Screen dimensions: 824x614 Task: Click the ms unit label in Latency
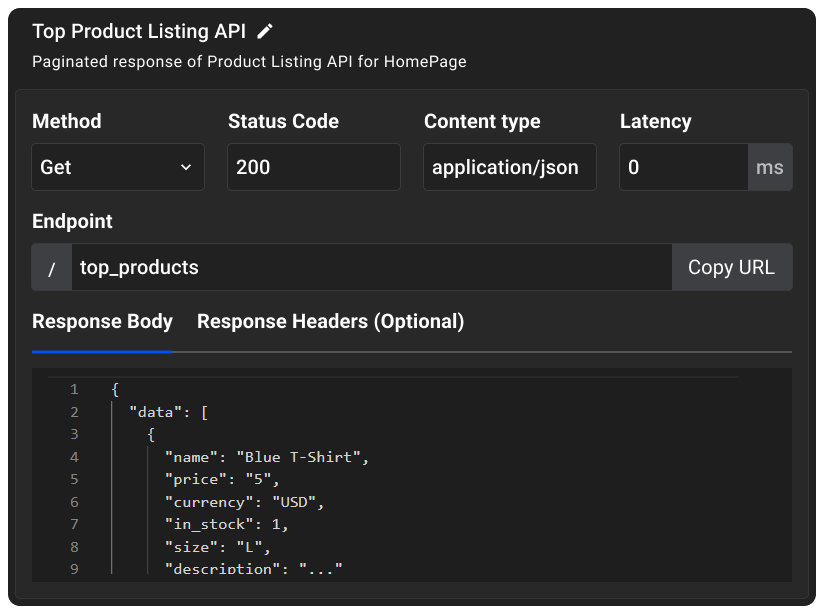tap(770, 167)
